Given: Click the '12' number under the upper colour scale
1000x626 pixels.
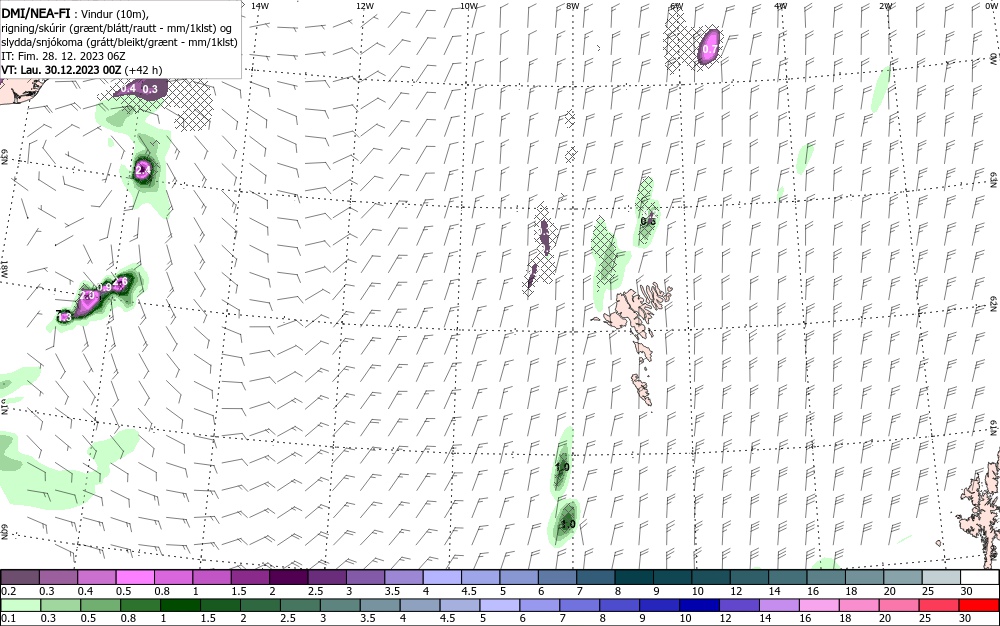Looking at the screenshot, I should coord(737,591).
